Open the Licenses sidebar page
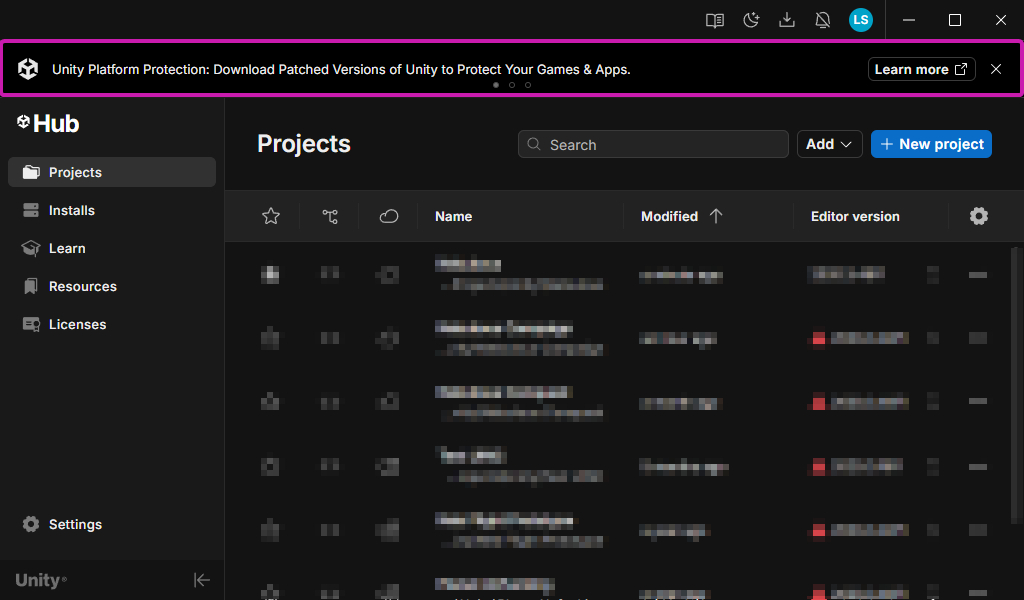 77,324
